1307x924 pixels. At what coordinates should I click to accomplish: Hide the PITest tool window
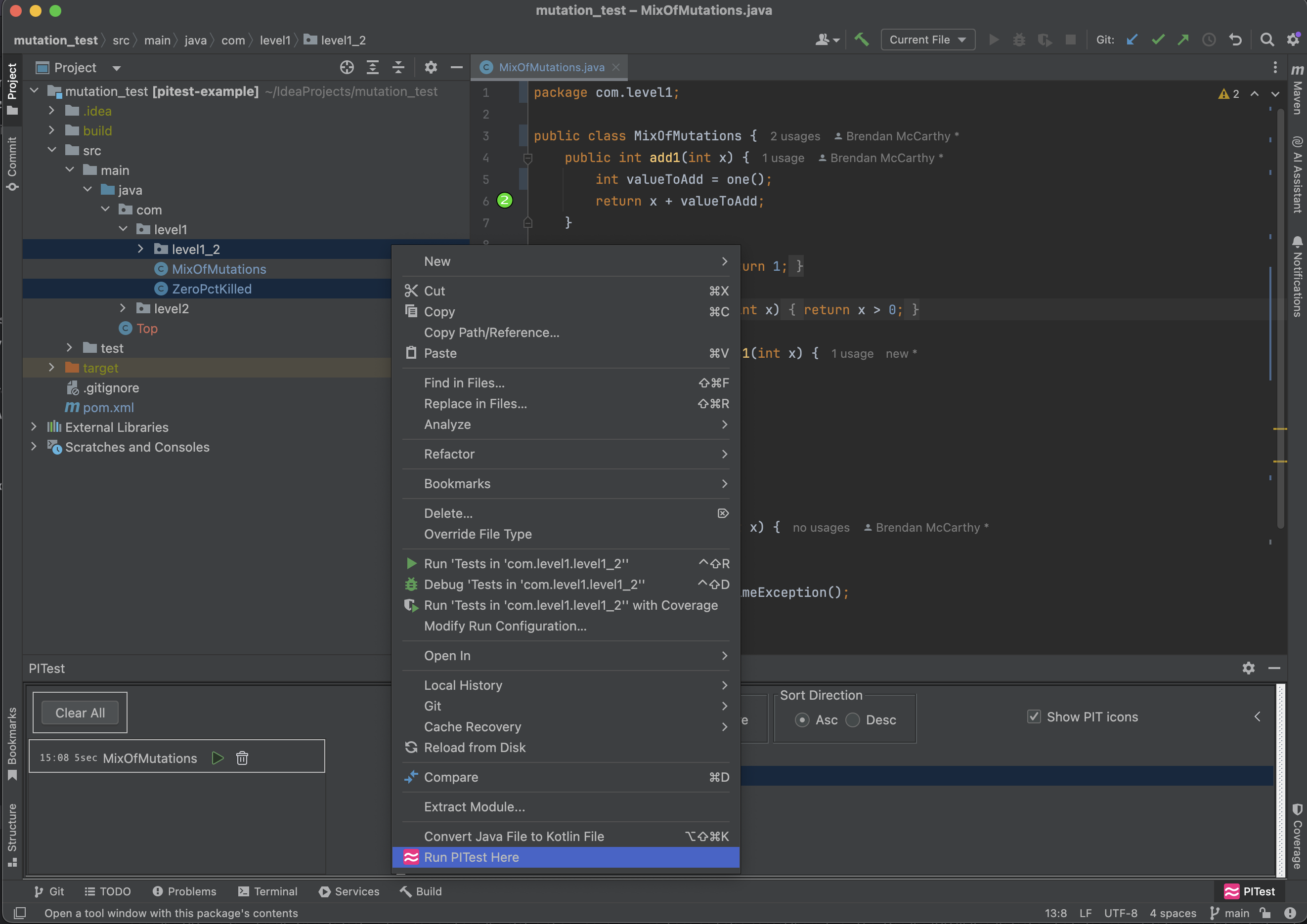pos(1274,668)
